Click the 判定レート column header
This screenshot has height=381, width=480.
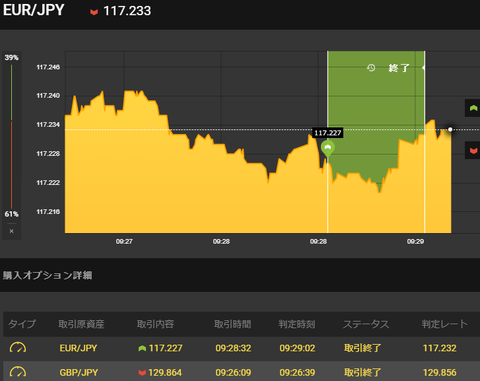coord(445,324)
